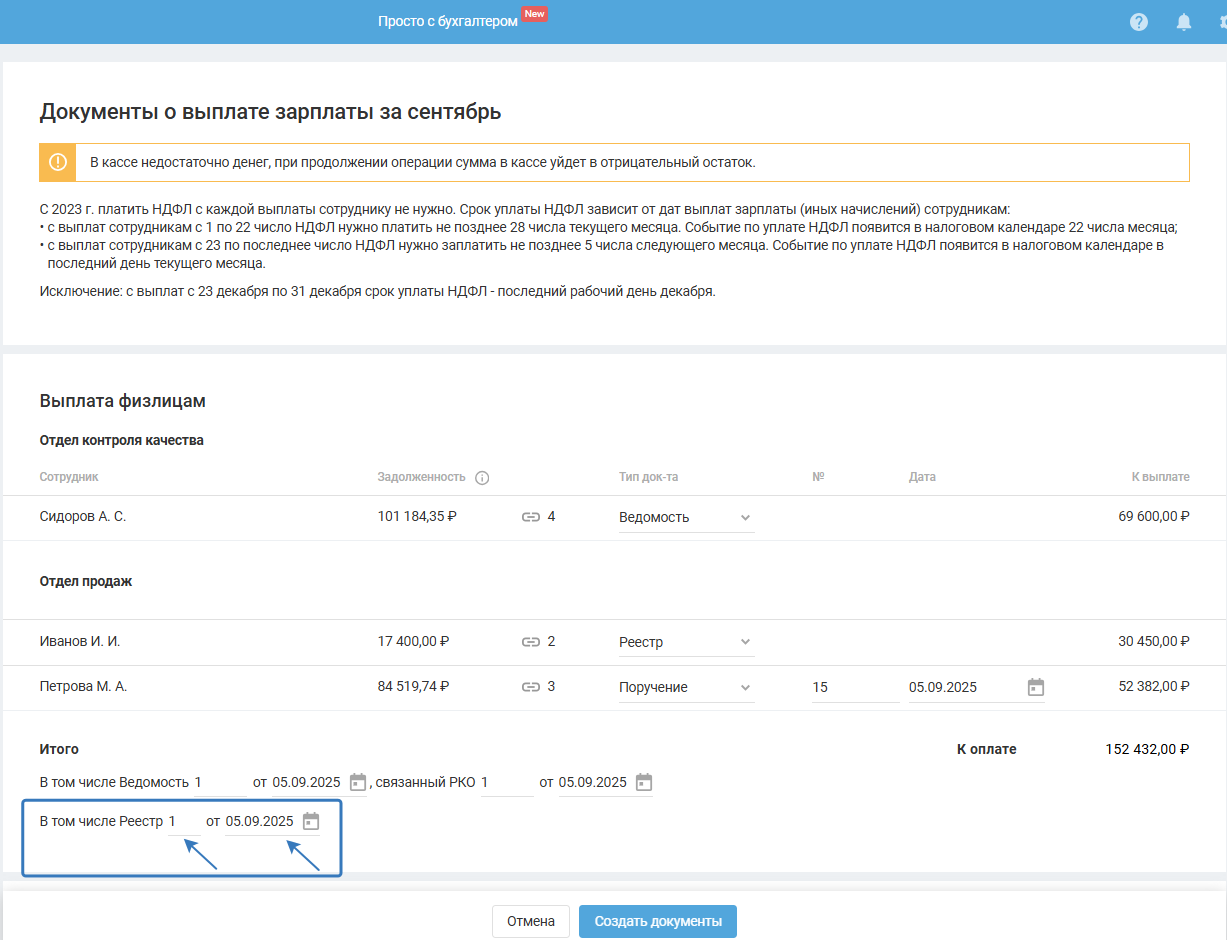The image size is (1227, 940).
Task: Click the New badge in header
Action: pos(535,14)
